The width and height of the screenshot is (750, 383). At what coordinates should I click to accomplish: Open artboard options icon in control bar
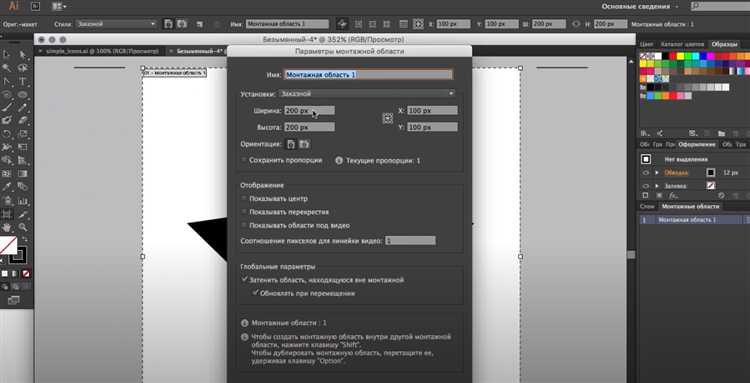pos(403,24)
